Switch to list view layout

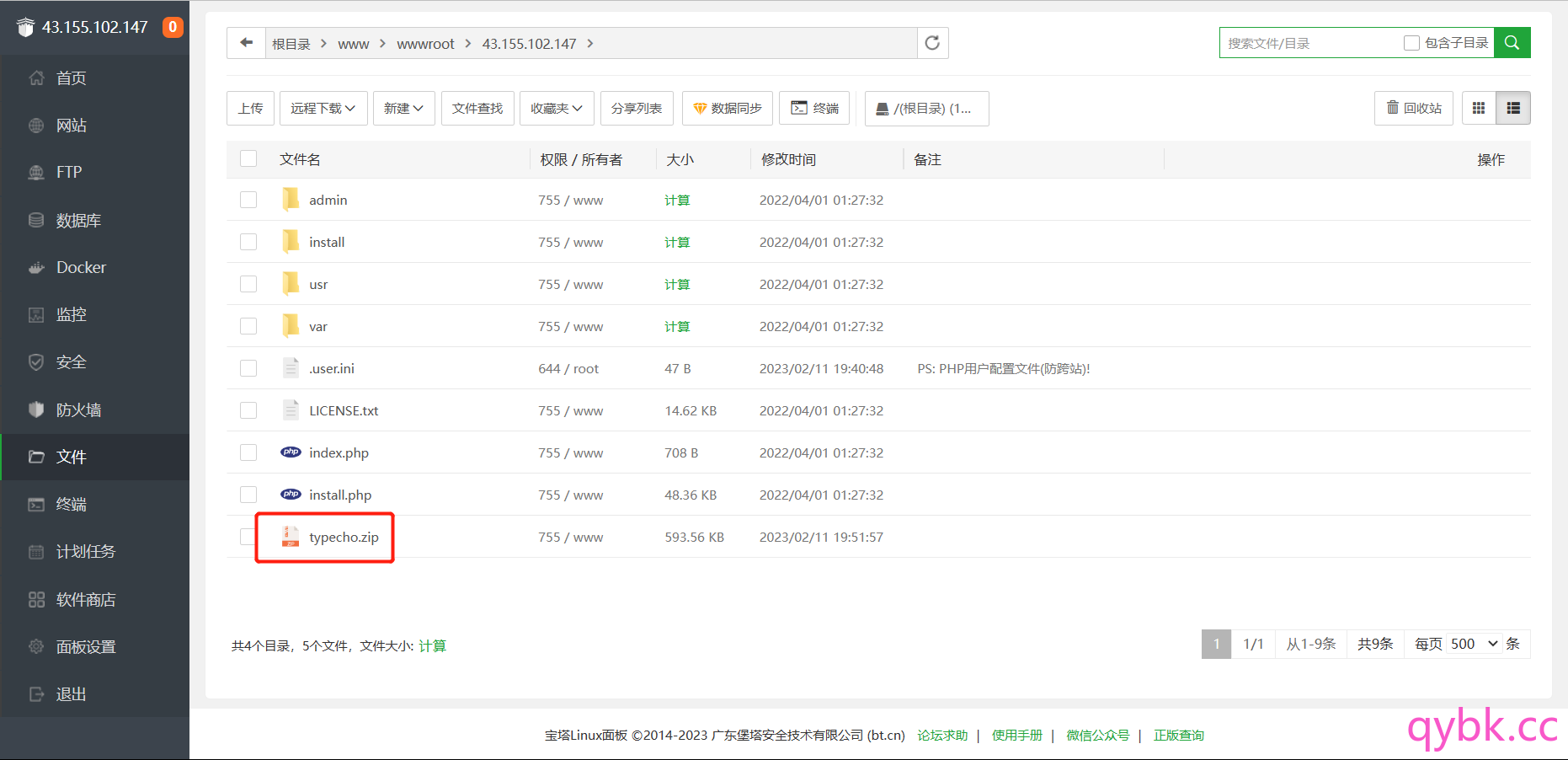pyautogui.click(x=1513, y=108)
